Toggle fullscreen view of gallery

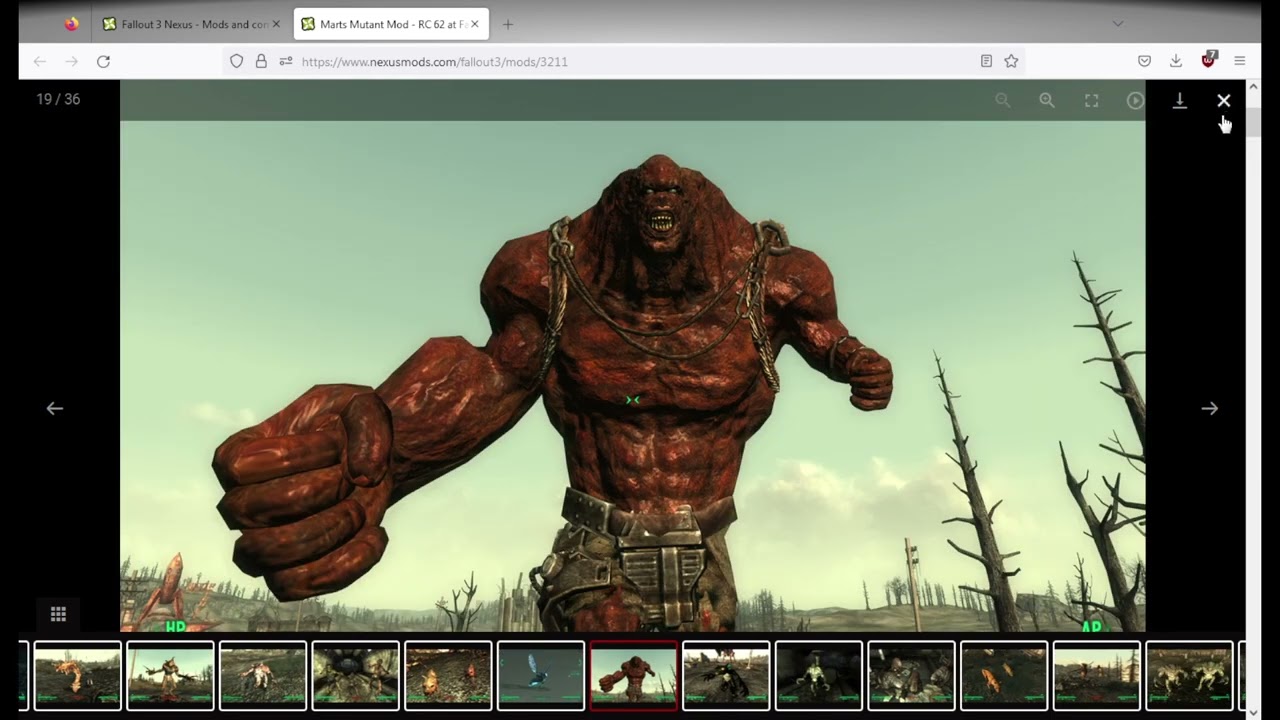coord(1091,100)
